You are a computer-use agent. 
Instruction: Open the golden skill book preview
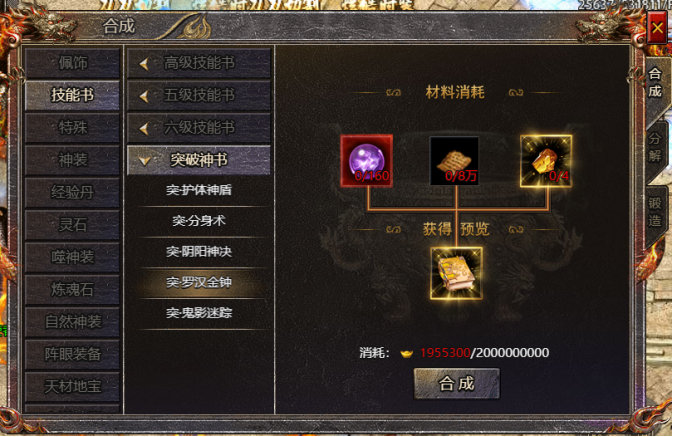pyautogui.click(x=456, y=273)
